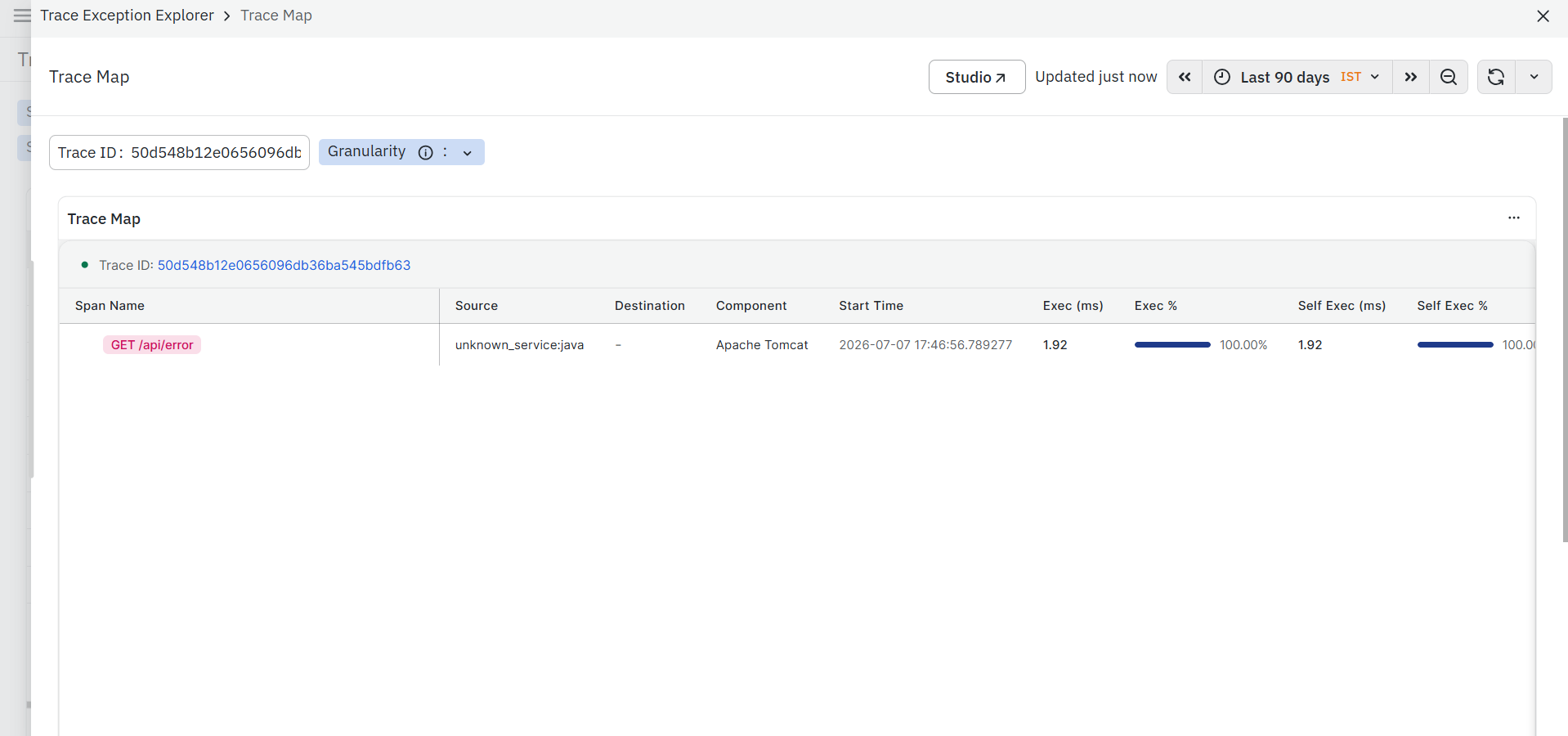Screen dimensions: 1568x736
Task: Refresh the trace map data
Action: pyautogui.click(x=1496, y=77)
